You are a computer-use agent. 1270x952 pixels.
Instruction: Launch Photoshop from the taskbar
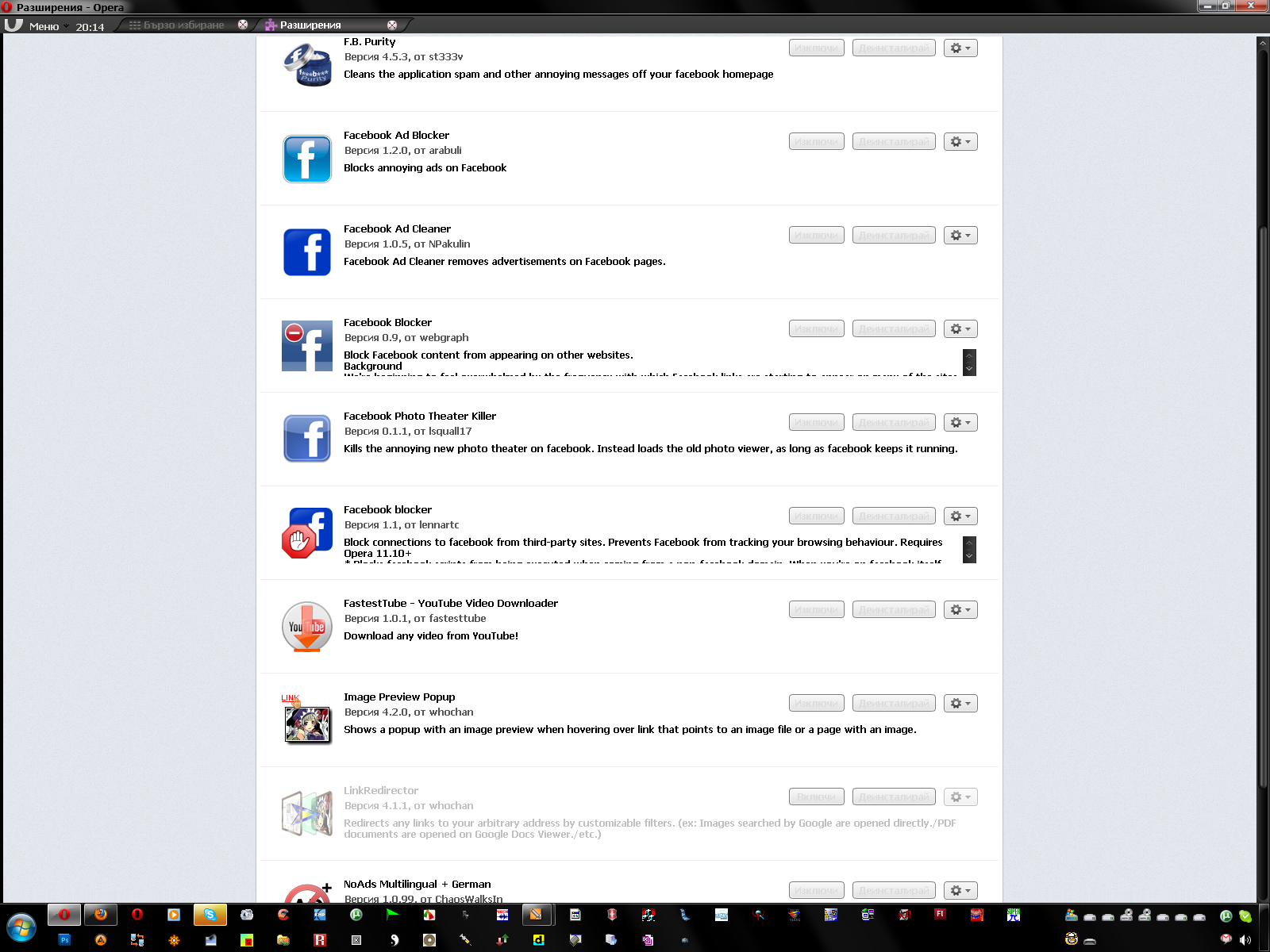[64, 940]
